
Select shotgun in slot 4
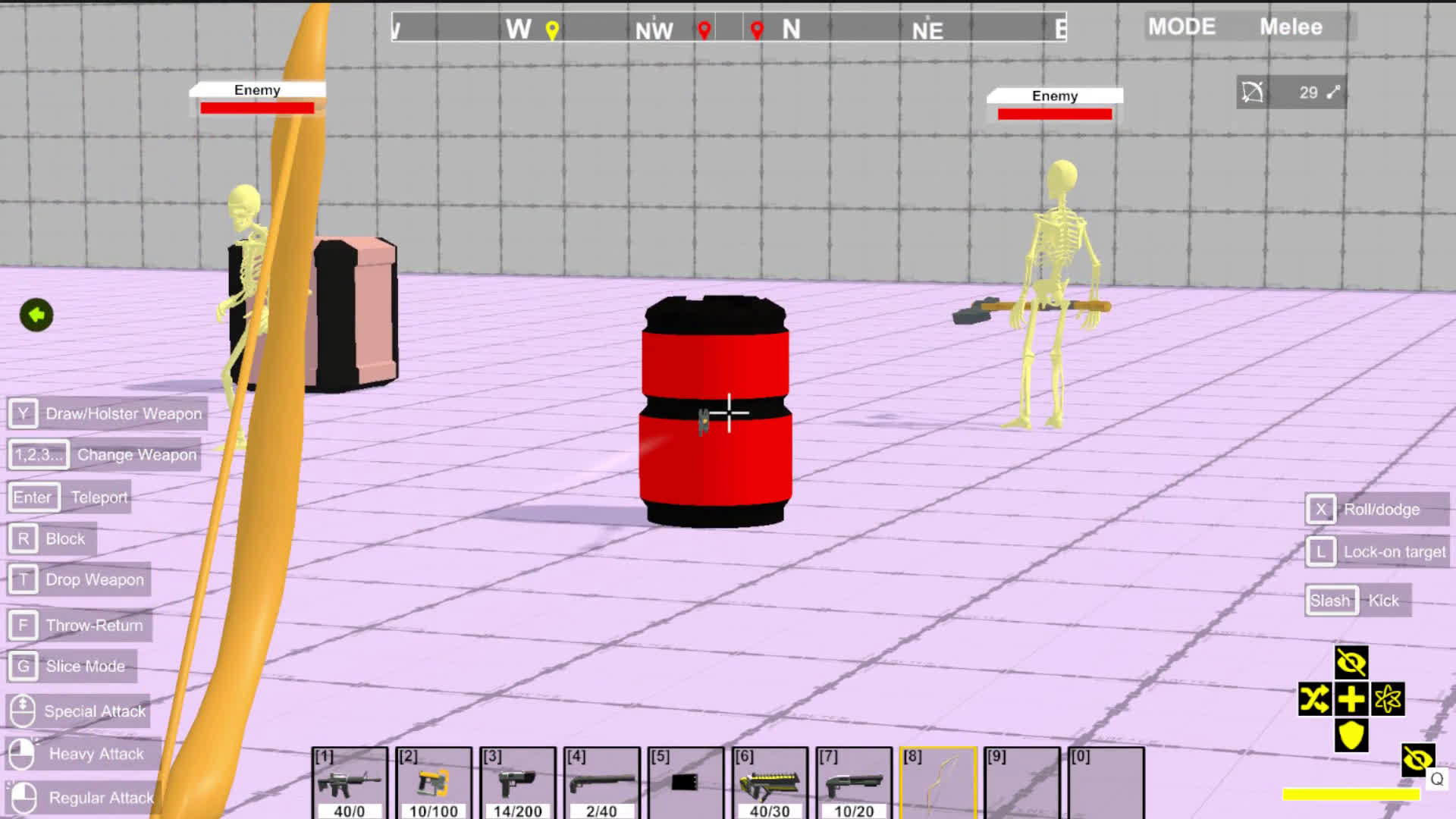[601, 783]
